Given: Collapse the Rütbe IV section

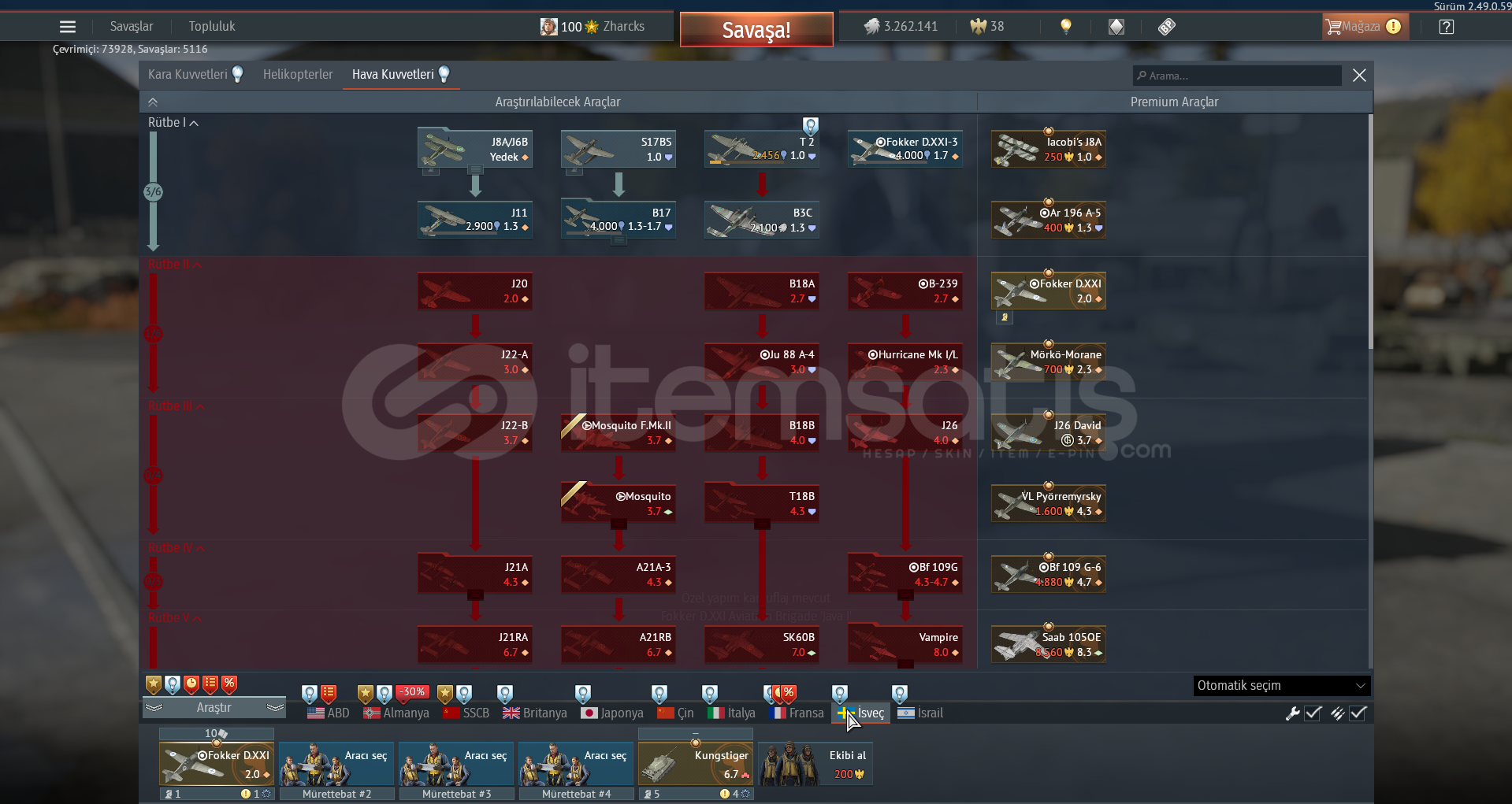Looking at the screenshot, I should [176, 548].
